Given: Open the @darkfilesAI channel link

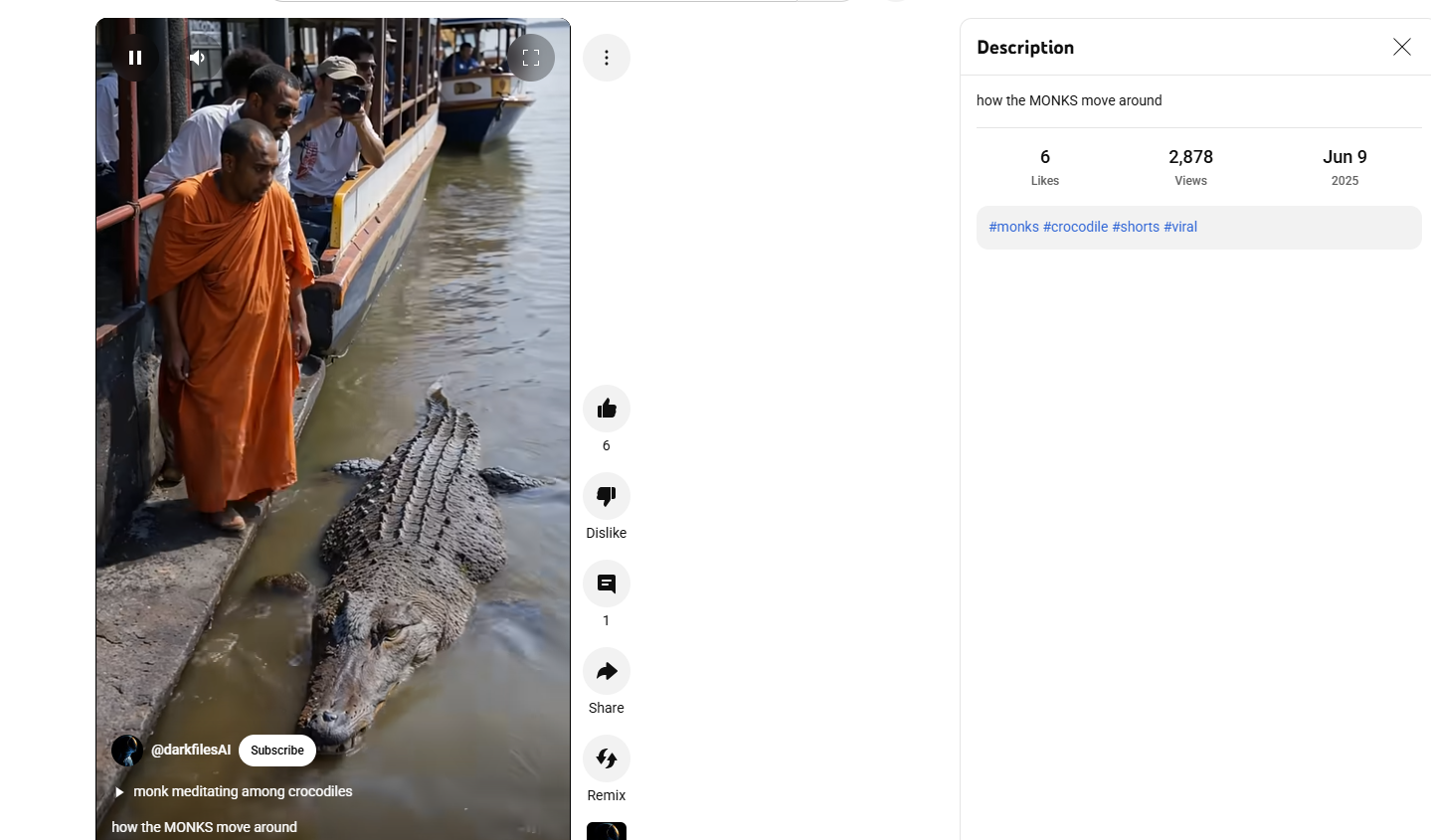Looking at the screenshot, I should [x=191, y=750].
